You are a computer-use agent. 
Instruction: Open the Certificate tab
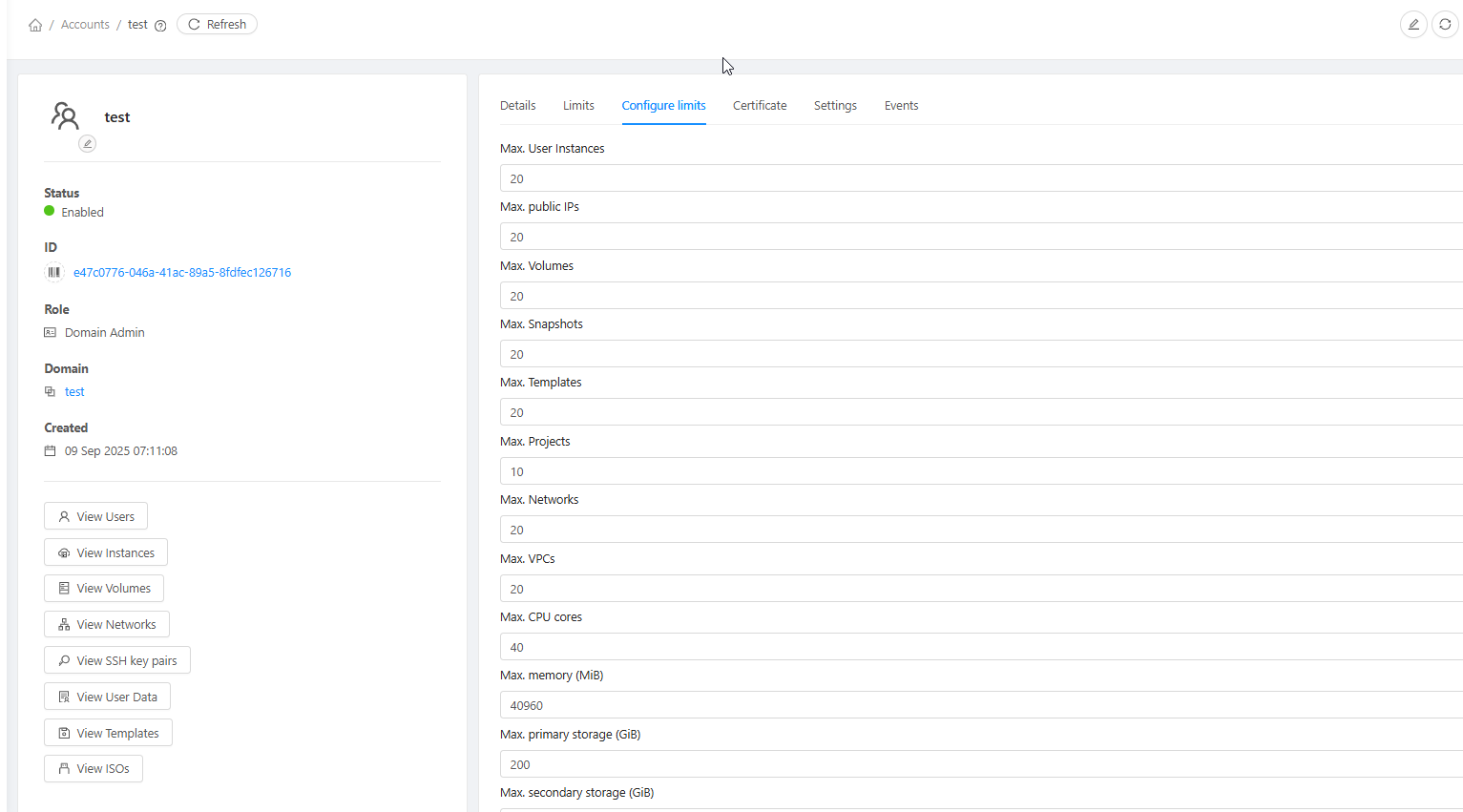click(x=760, y=106)
